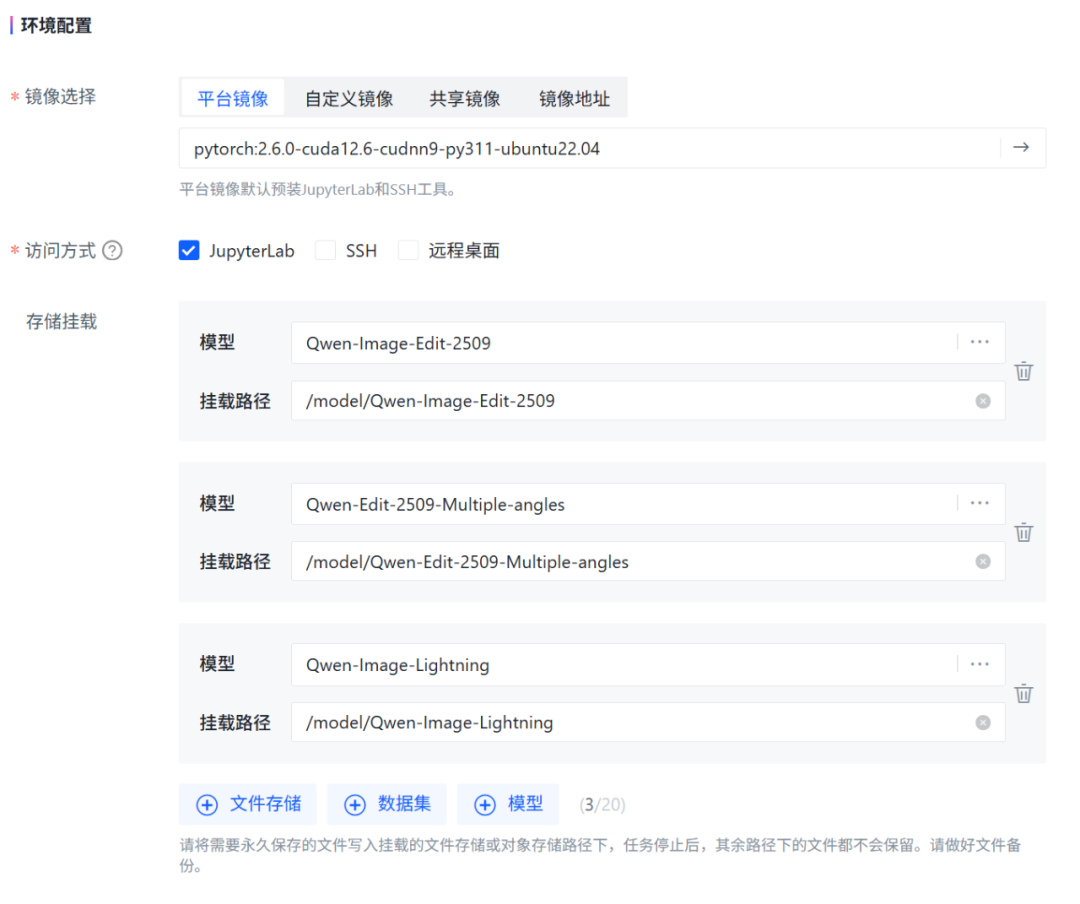
Task: Add a 数据集 mount
Action: (x=386, y=804)
